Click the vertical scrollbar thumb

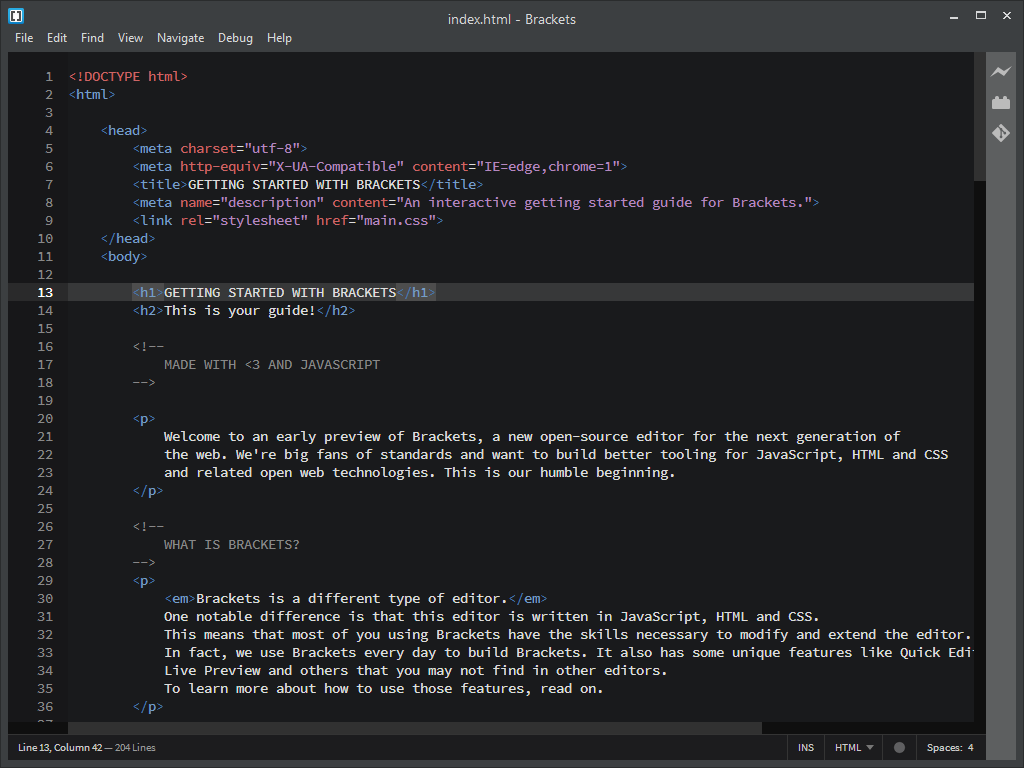point(980,116)
